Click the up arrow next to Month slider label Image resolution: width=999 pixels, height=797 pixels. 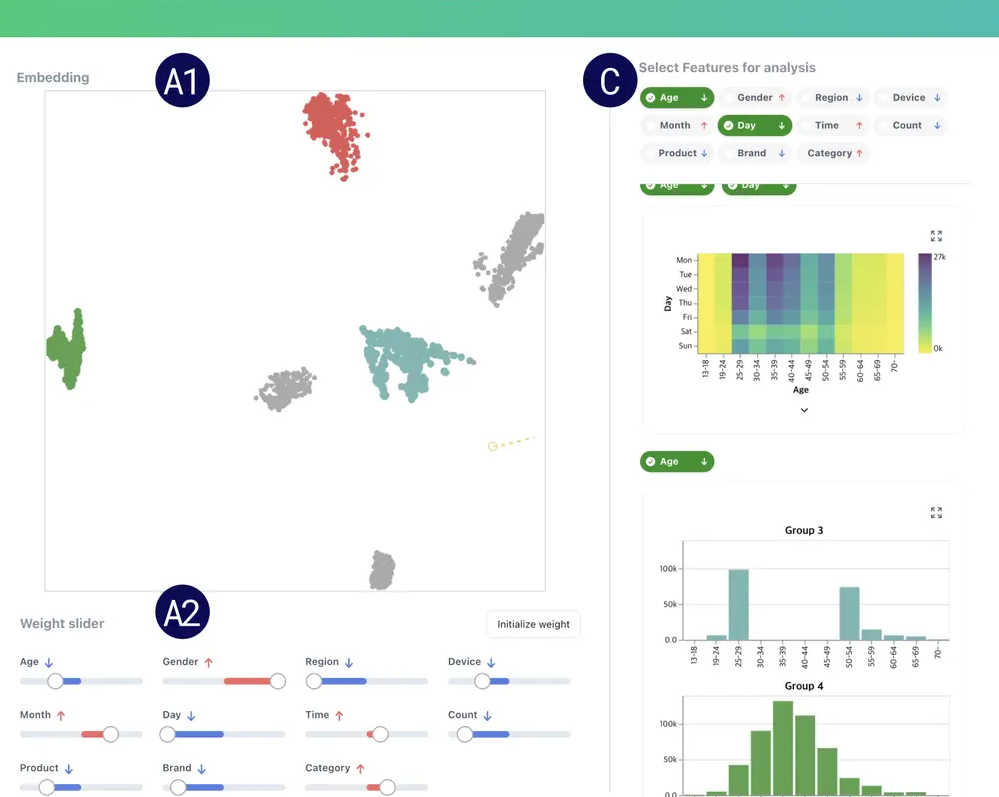click(x=61, y=716)
